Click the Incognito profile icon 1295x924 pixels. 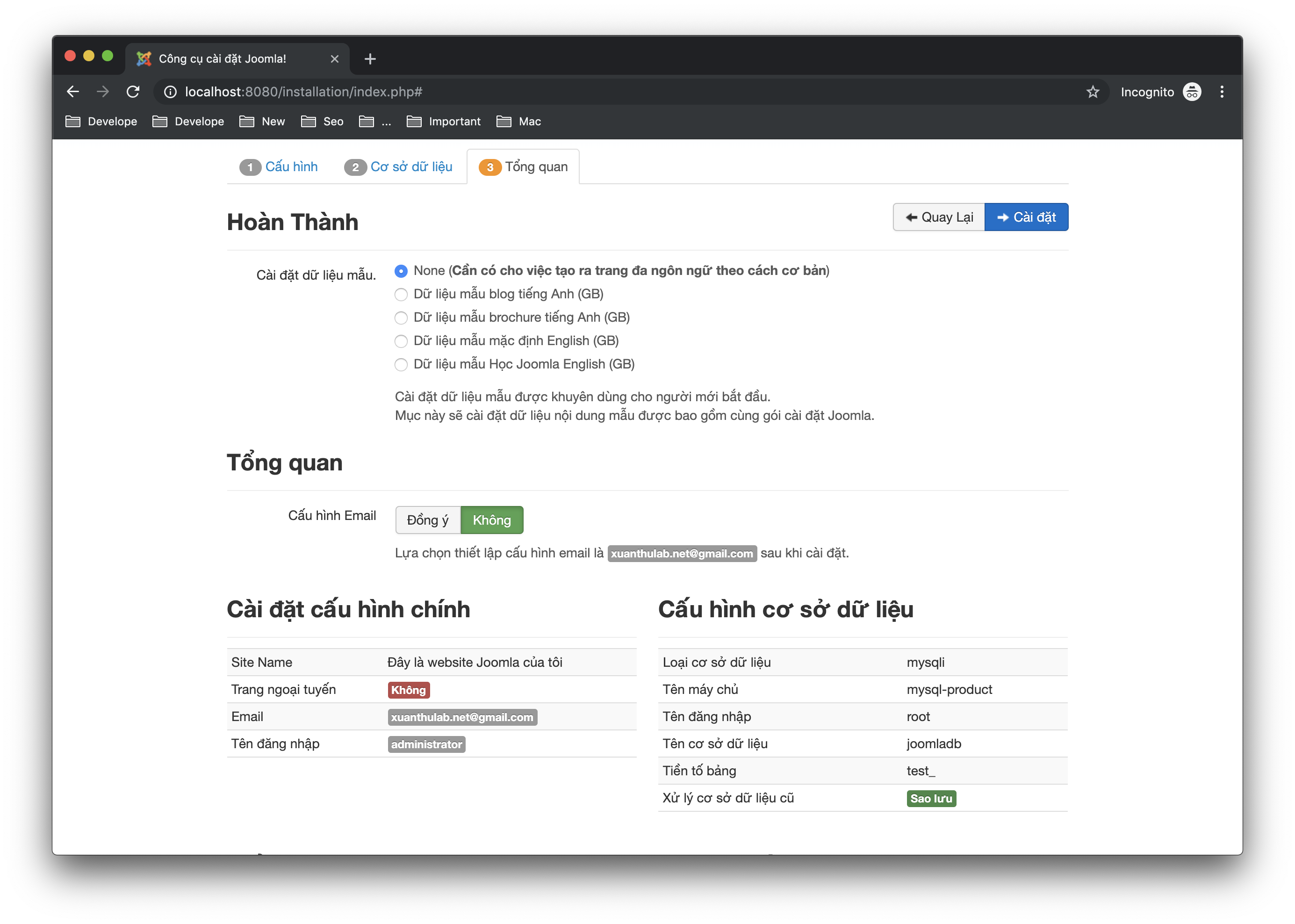pyautogui.click(x=1192, y=92)
